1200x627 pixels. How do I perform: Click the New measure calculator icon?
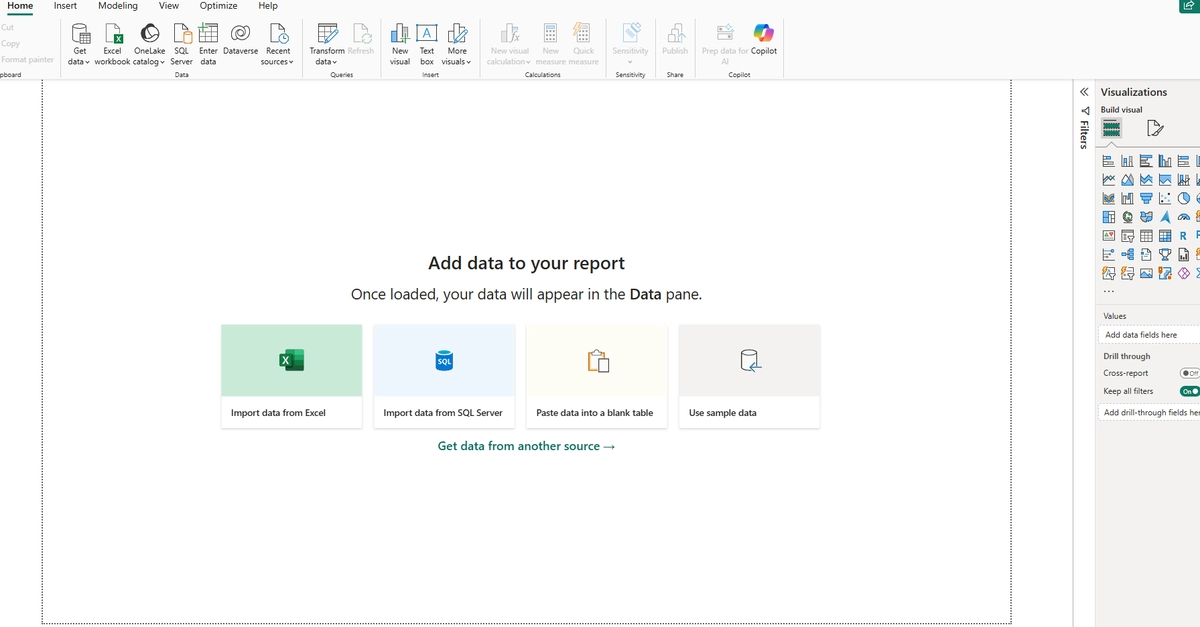(x=550, y=33)
